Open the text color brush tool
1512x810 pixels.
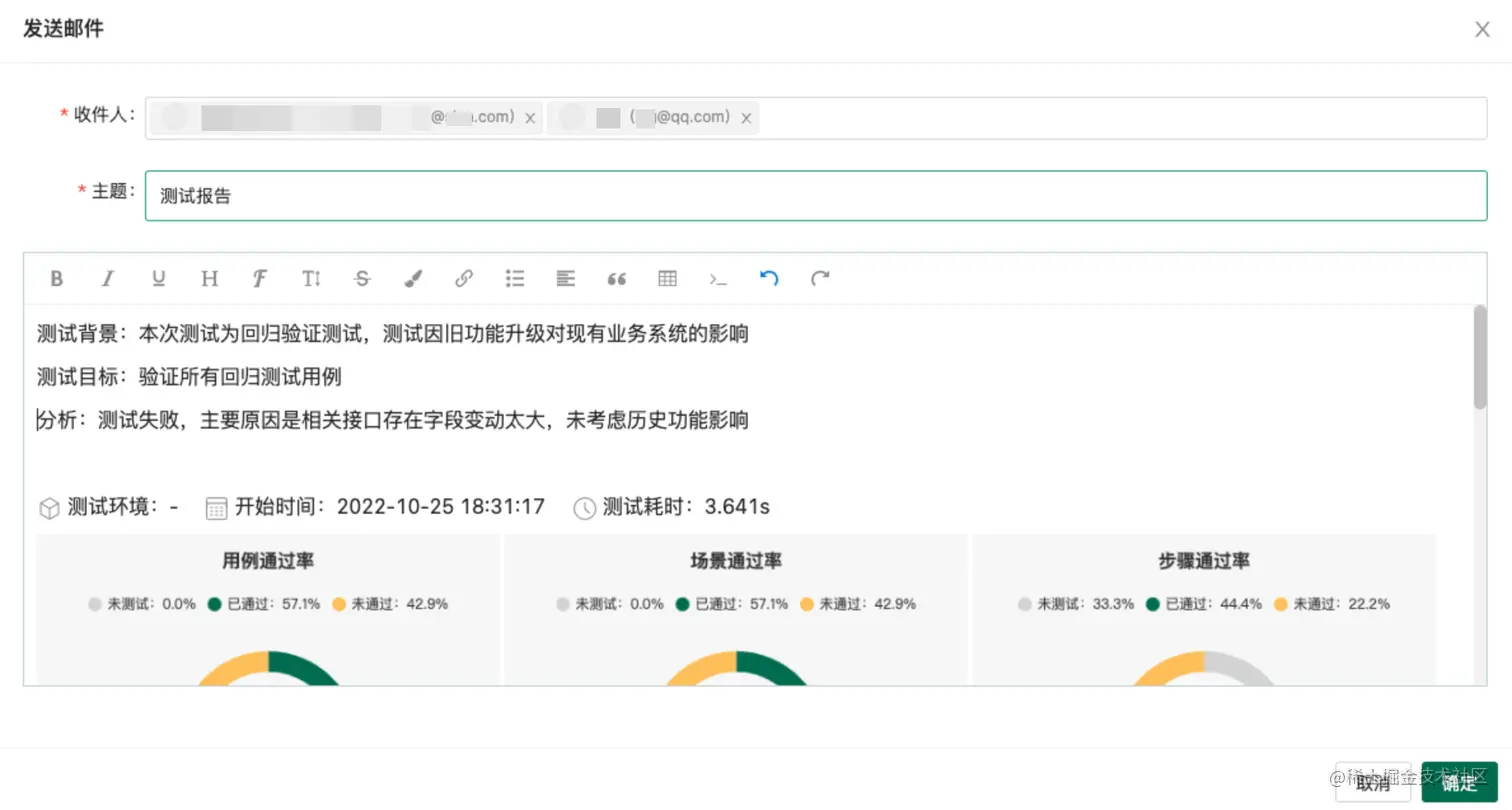click(413, 279)
